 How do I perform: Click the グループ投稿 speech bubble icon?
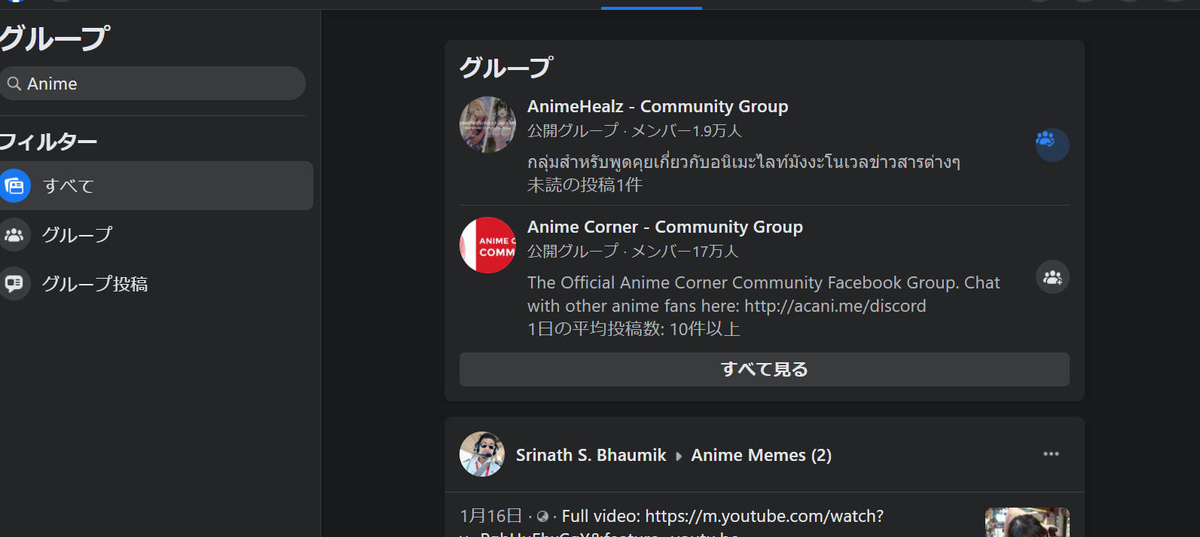point(15,284)
